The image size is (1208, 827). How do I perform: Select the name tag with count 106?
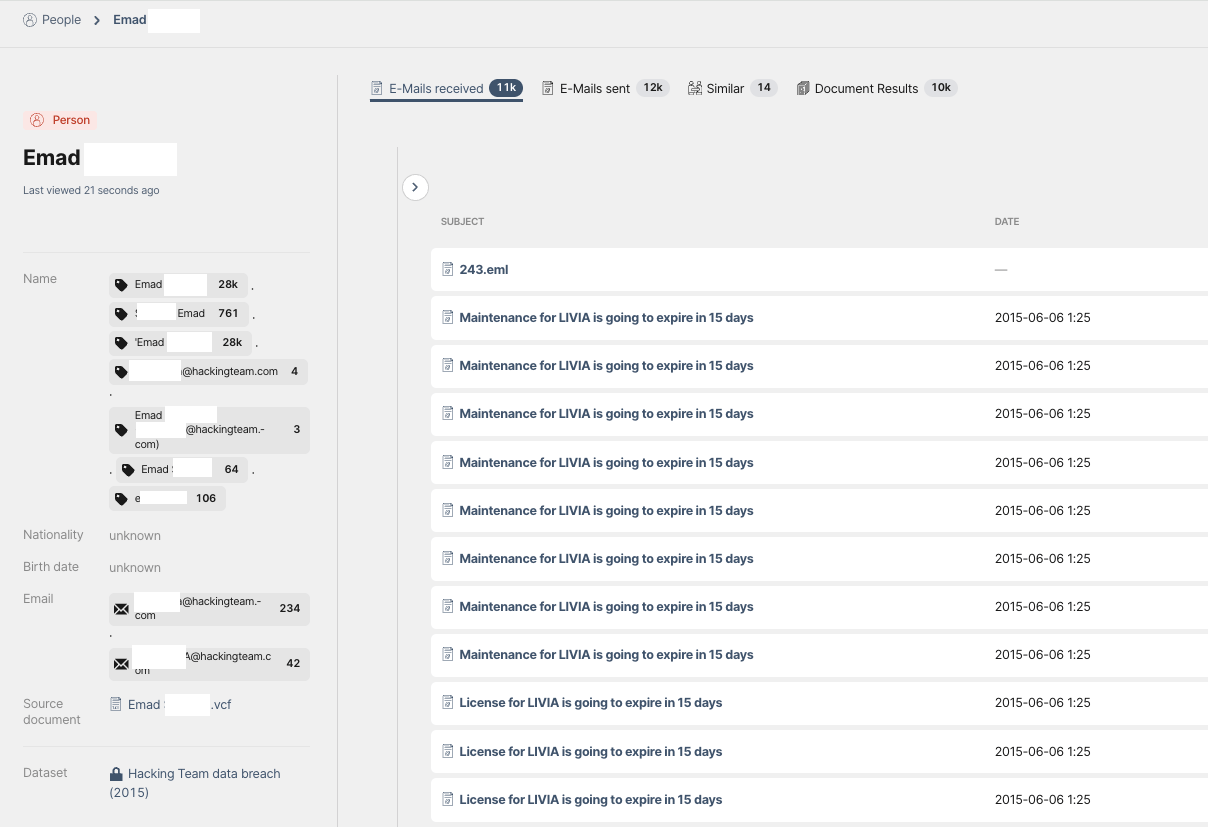click(x=167, y=498)
